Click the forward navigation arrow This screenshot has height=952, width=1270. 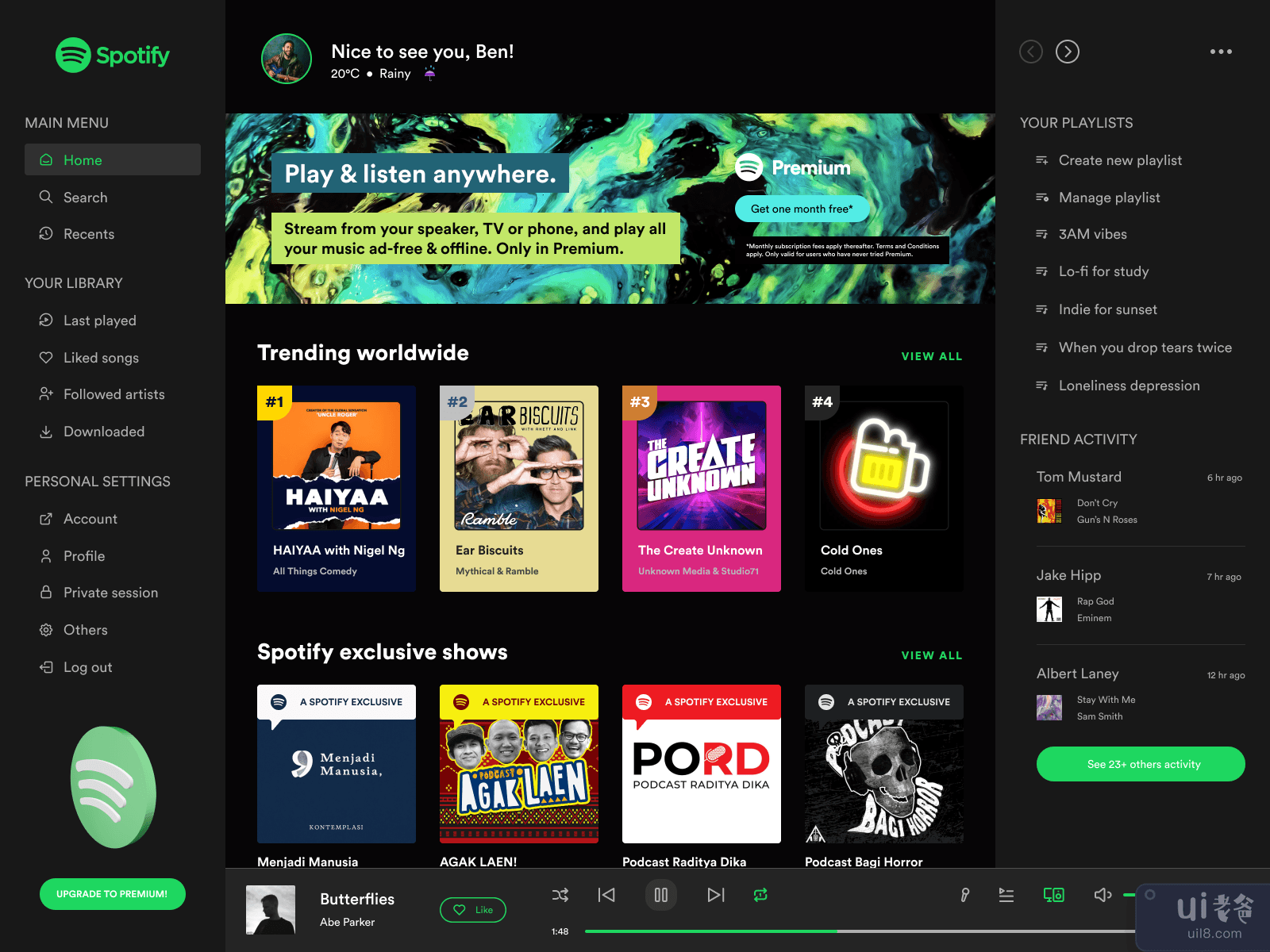[1068, 52]
